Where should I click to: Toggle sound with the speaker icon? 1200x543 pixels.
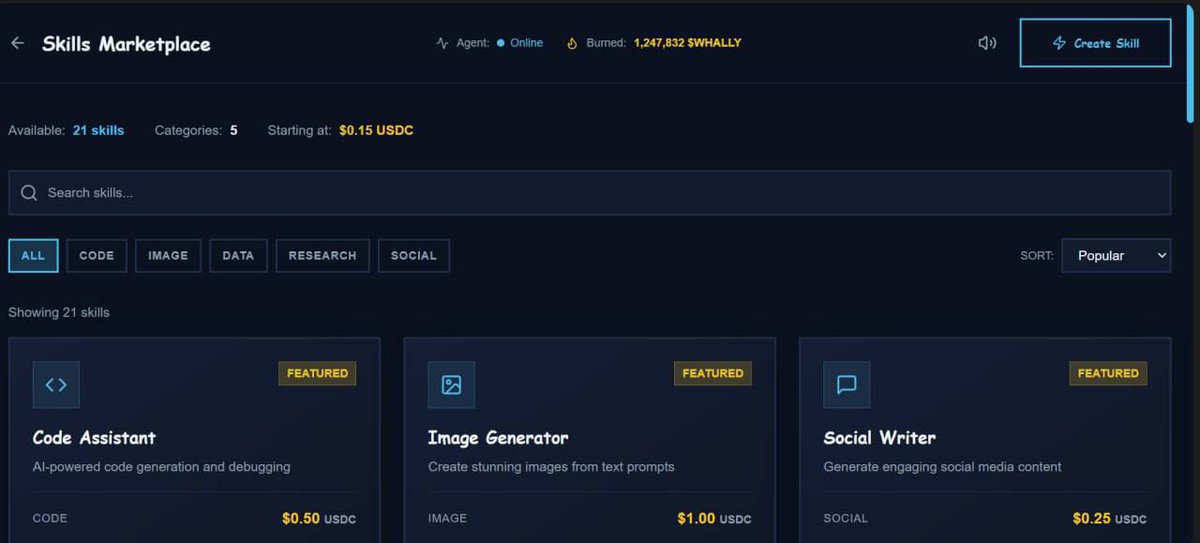click(987, 43)
